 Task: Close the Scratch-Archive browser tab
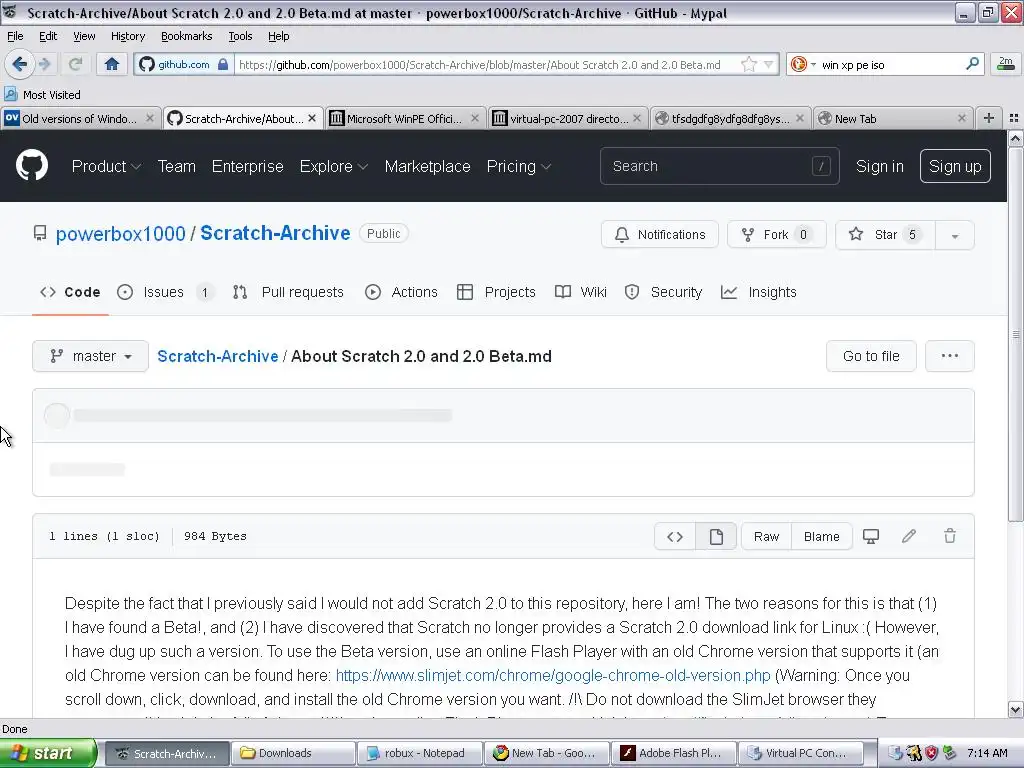(x=312, y=118)
